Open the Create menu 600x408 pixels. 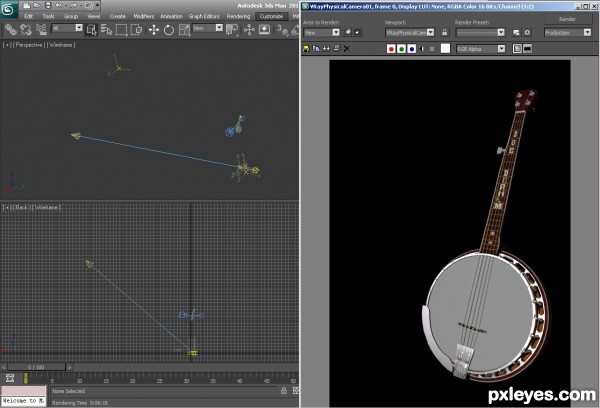tap(117, 16)
